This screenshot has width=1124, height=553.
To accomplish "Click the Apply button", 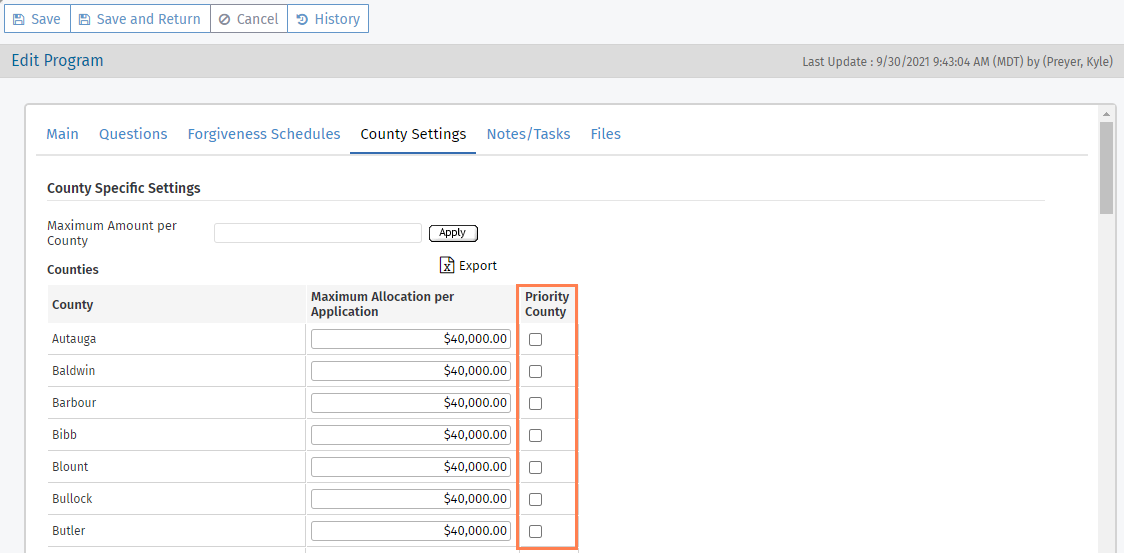I will (x=453, y=233).
